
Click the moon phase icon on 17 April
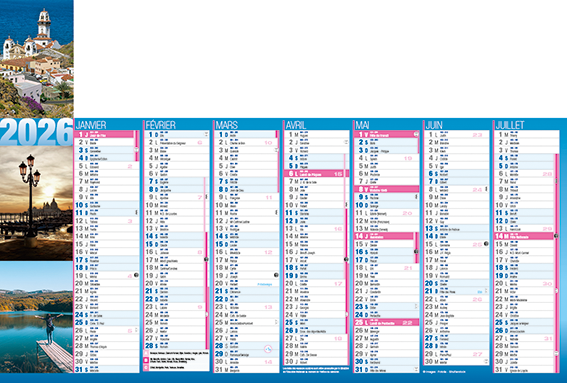(x=346, y=259)
